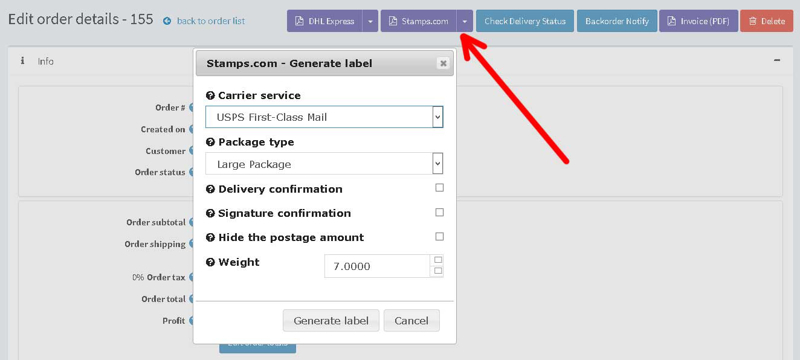Screen dimensions: 800x360
Task: Click the Cancel button in dialog
Action: (x=412, y=321)
